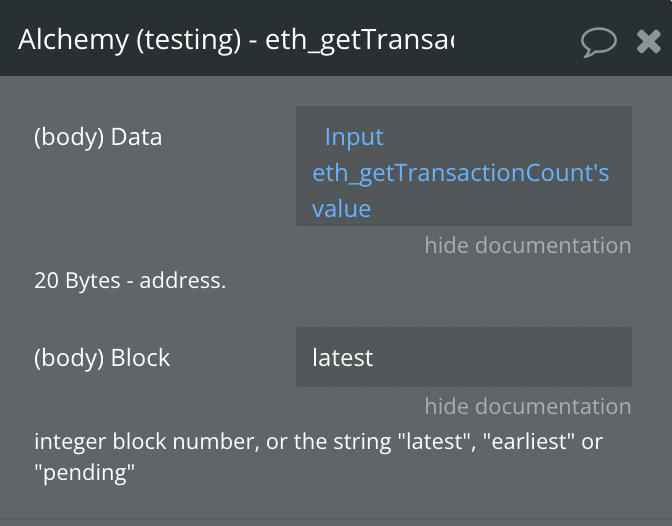Click the '(body) Block' label
The width and height of the screenshot is (672, 526).
coord(102,357)
